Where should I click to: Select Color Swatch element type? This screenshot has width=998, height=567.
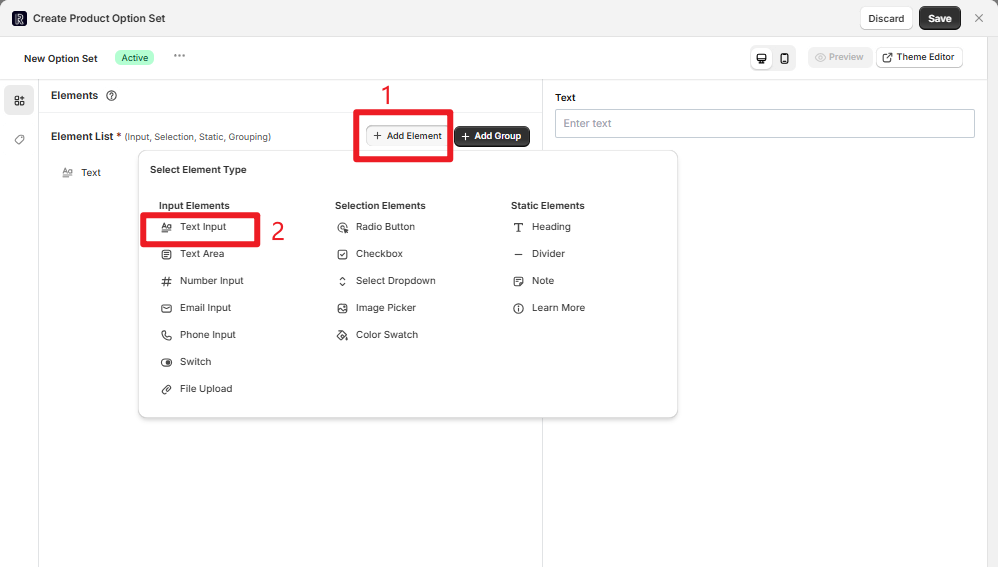[x=386, y=335]
